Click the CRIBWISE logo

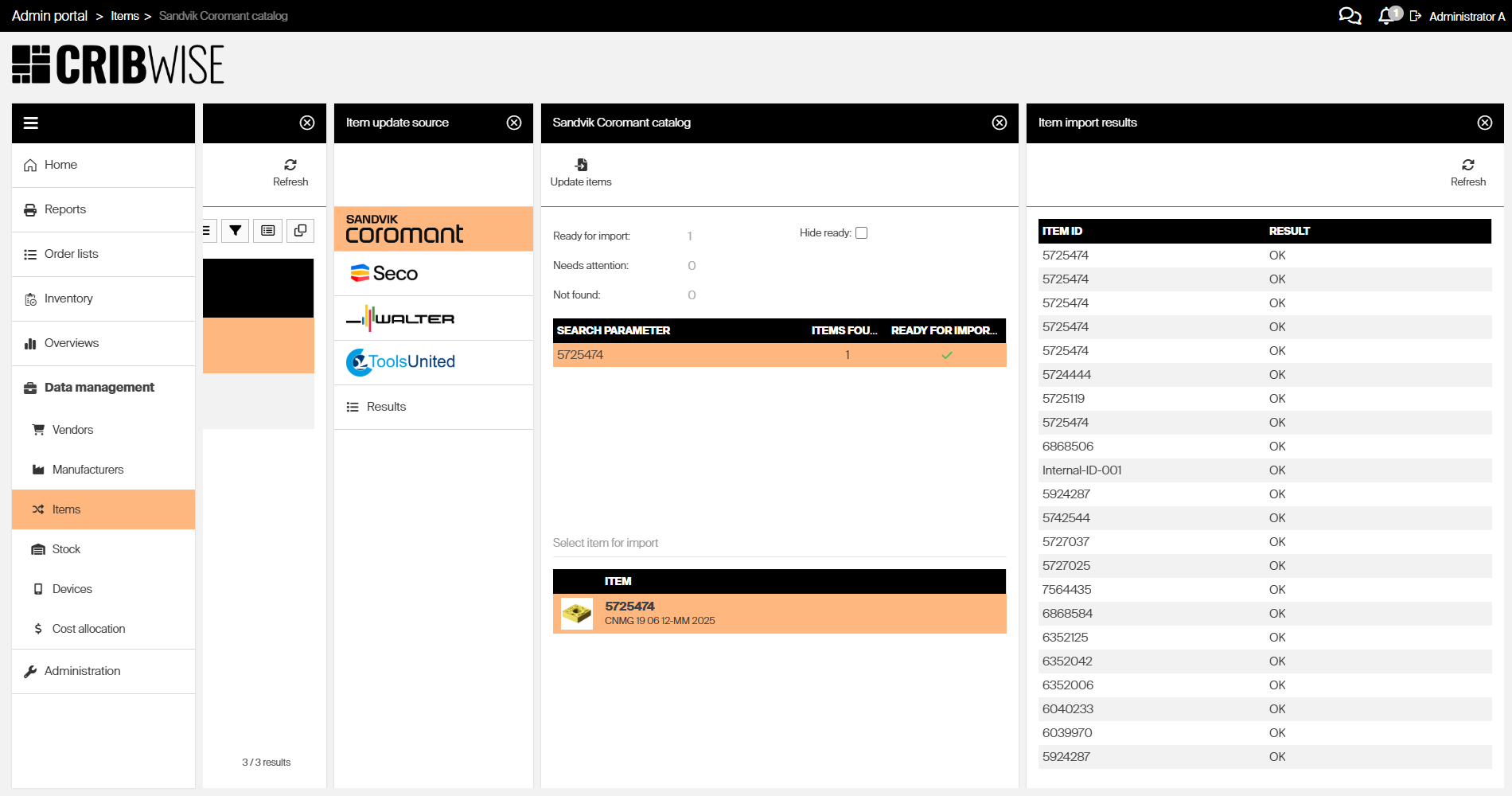(x=118, y=64)
